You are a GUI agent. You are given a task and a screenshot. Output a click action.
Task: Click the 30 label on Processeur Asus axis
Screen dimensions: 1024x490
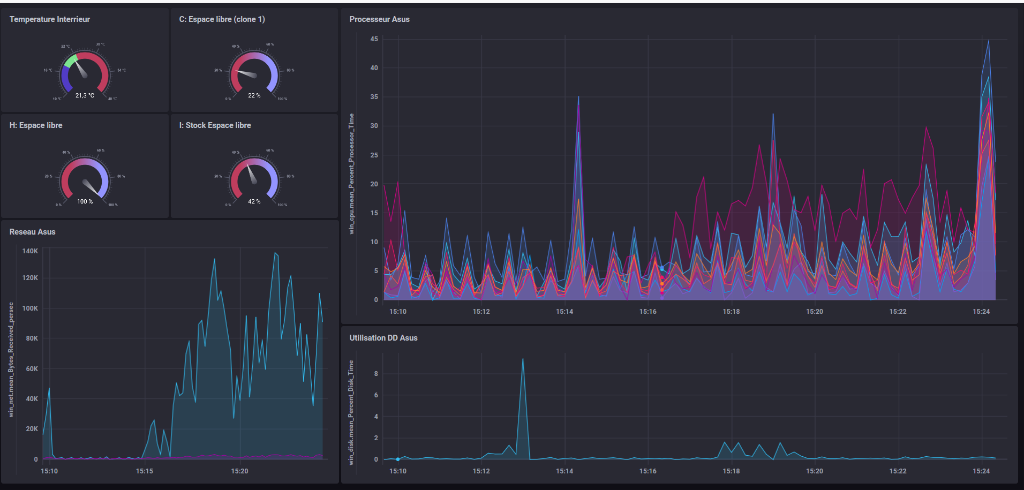pos(374,126)
